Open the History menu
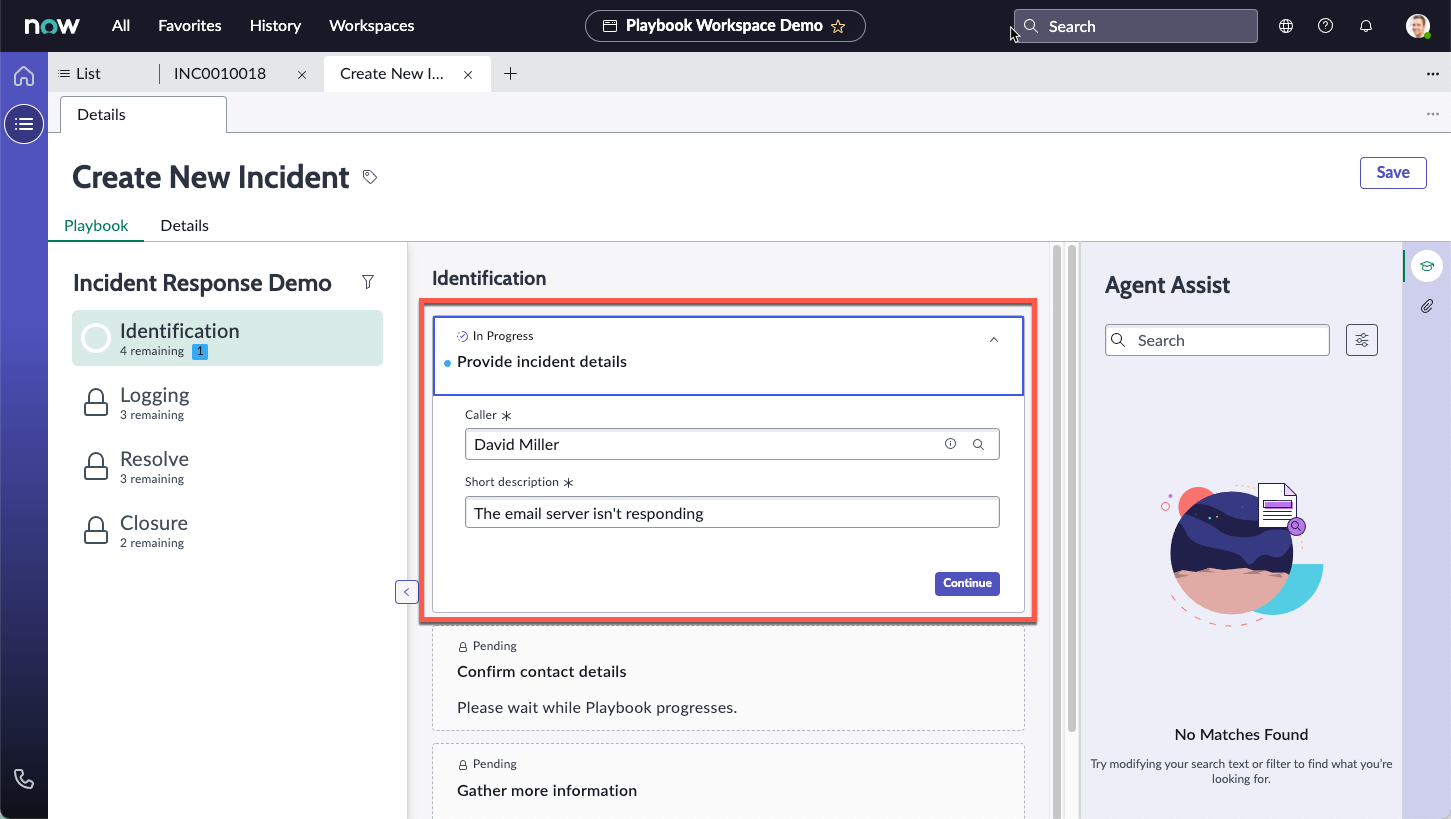The image size is (1451, 819). coord(275,26)
